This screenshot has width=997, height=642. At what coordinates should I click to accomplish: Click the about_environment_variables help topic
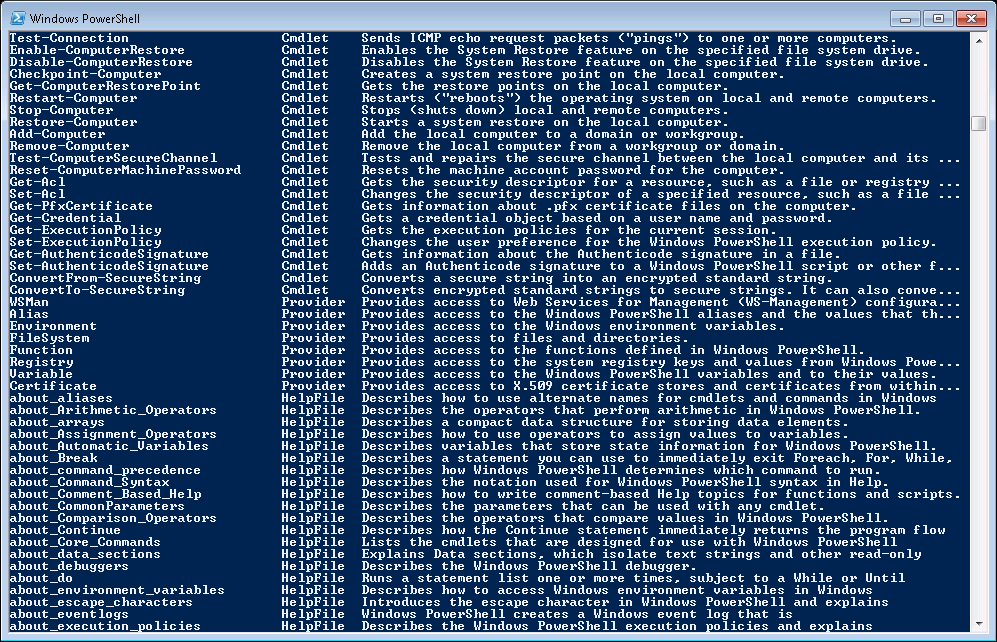pos(117,591)
